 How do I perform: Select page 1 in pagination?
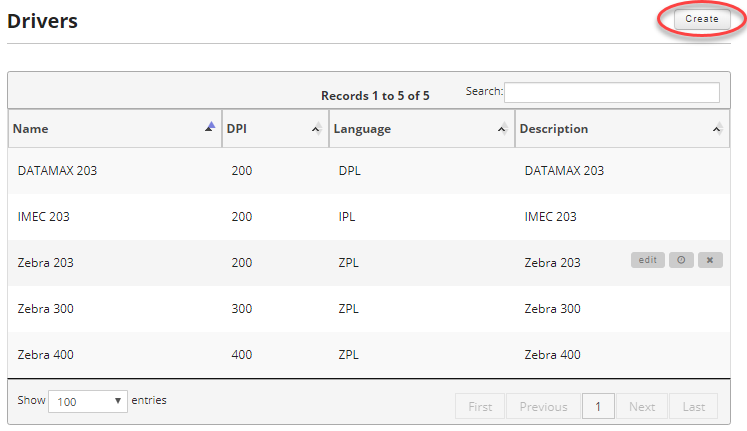coord(598,406)
